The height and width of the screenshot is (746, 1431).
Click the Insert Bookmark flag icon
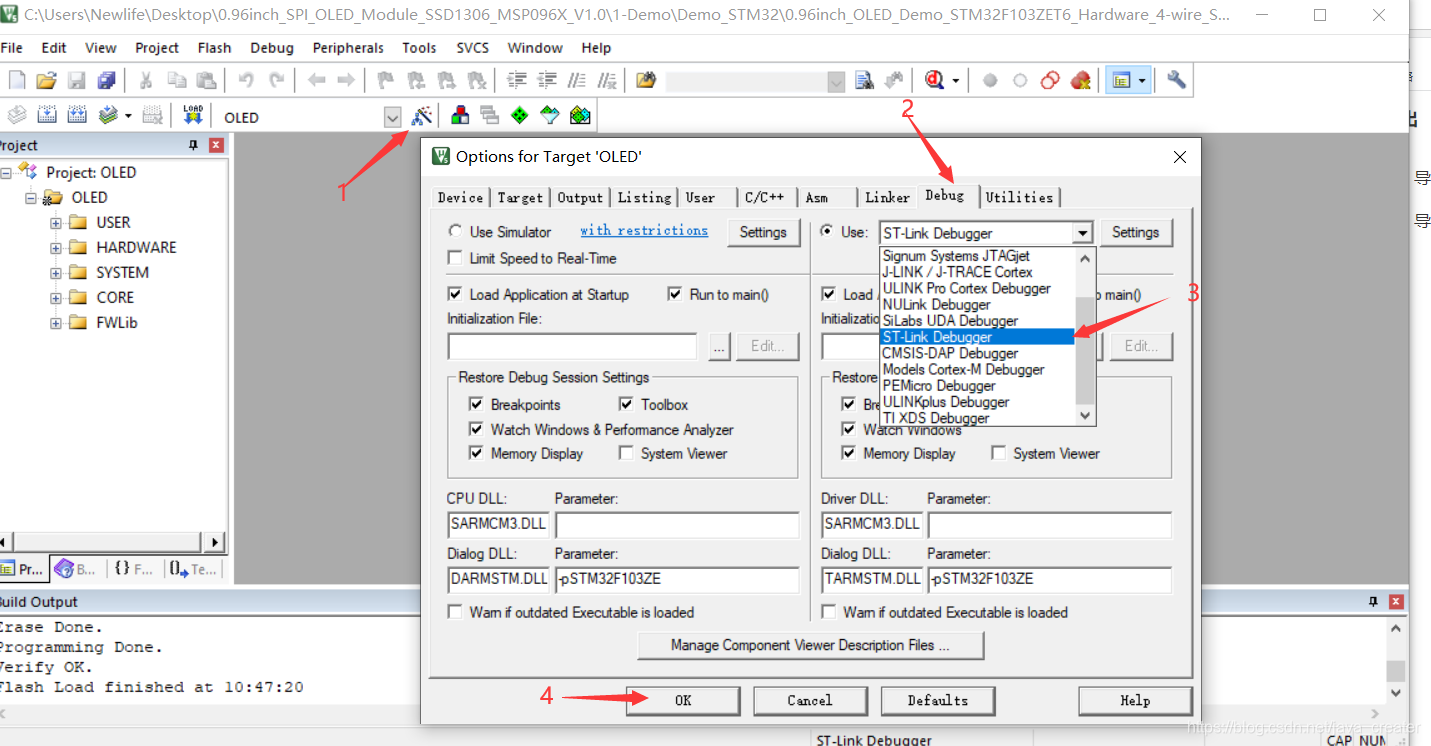click(x=386, y=81)
